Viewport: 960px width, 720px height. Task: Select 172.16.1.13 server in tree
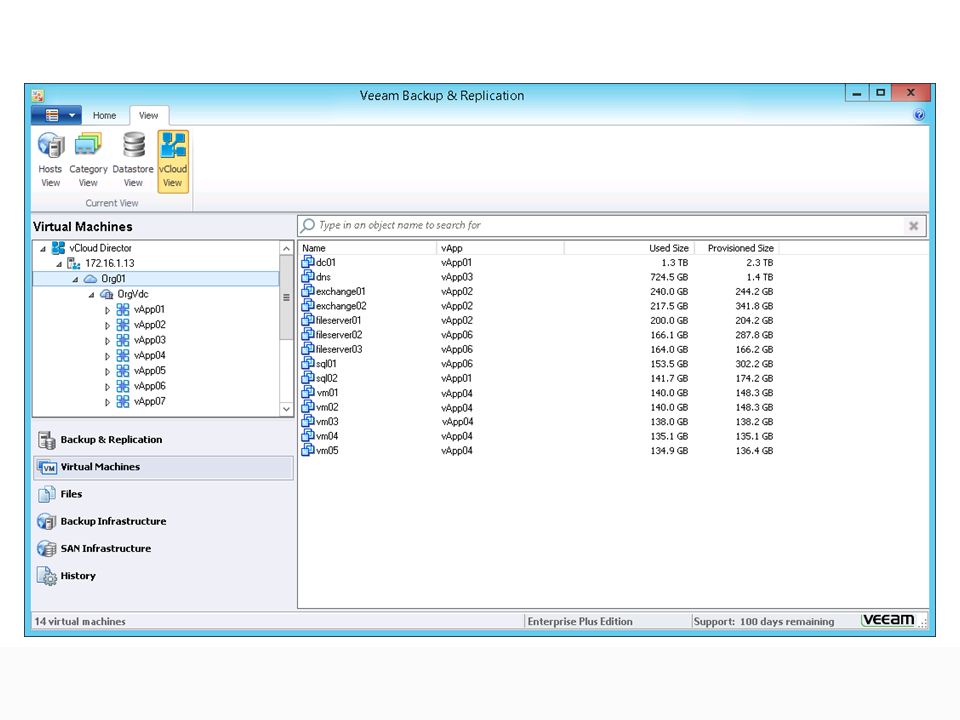110,263
